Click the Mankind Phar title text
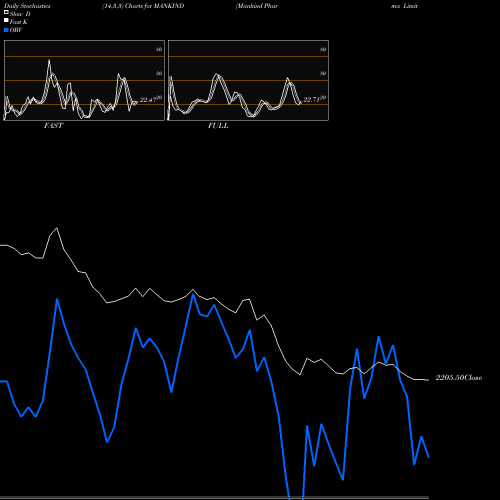Image resolution: width=500 pixels, height=500 pixels. [x=257, y=6]
